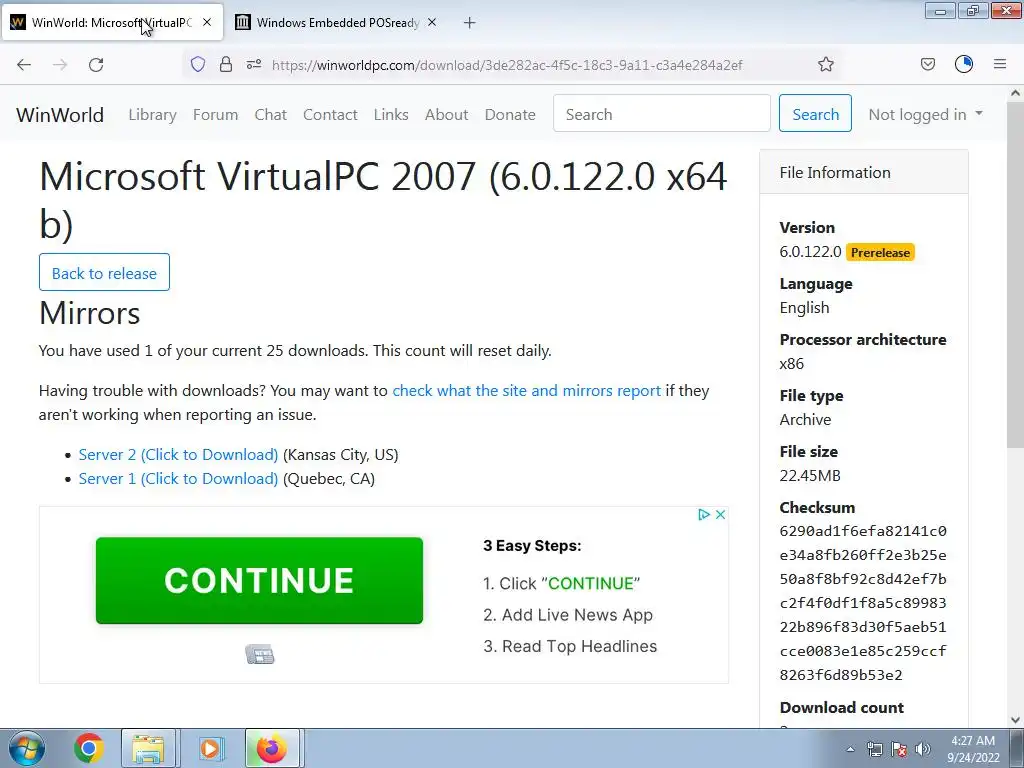The height and width of the screenshot is (768, 1024).
Task: Open the Donate nav menu item
Action: [510, 114]
